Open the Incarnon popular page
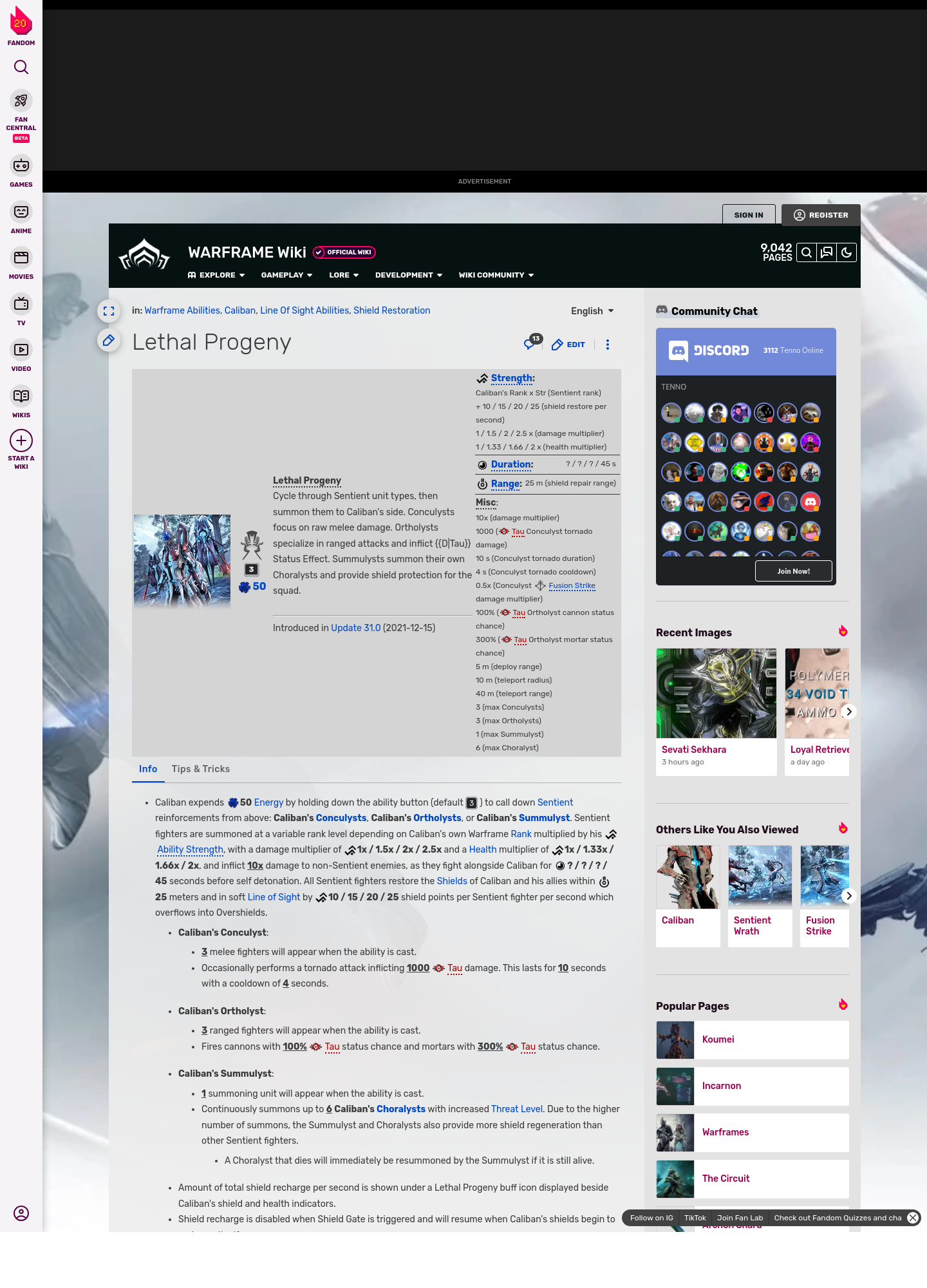 [753, 1086]
